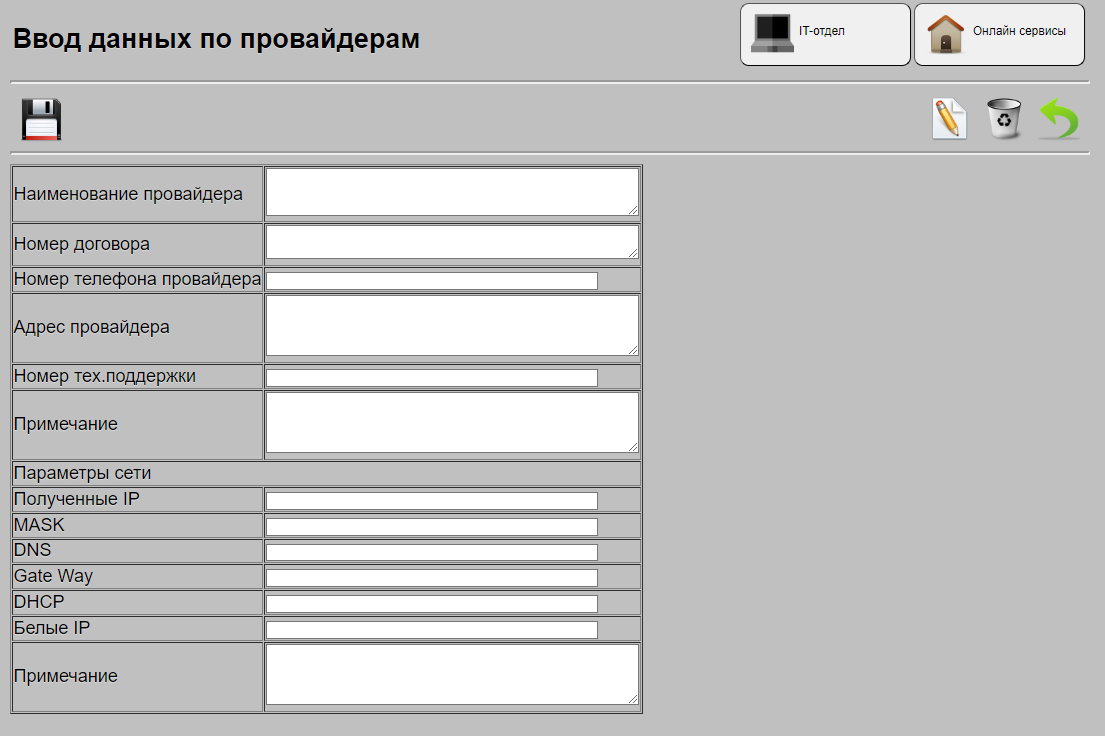Screen dimensions: 1105x736
Task: Select the MASK input field
Action: 430,526
